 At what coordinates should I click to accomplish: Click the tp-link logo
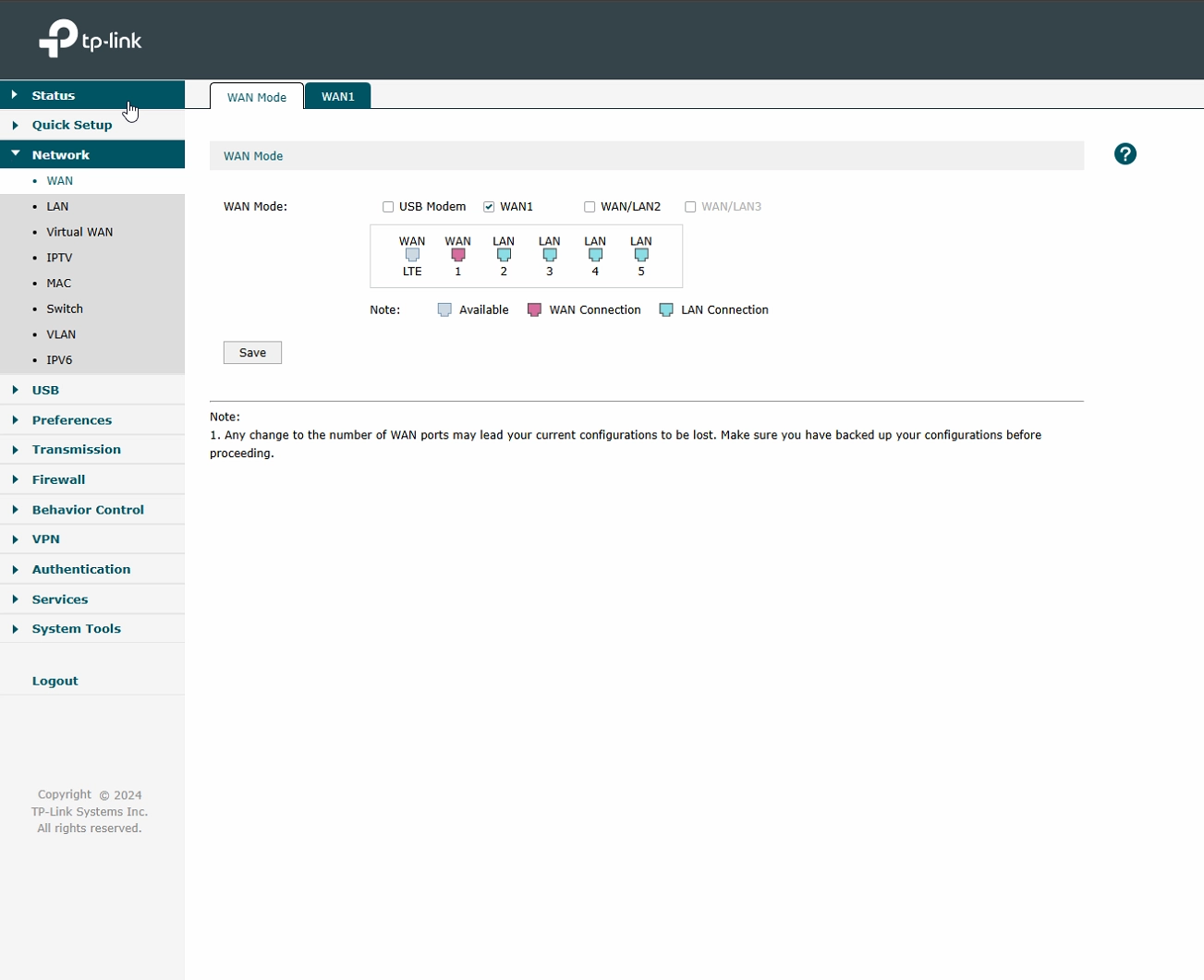(91, 40)
